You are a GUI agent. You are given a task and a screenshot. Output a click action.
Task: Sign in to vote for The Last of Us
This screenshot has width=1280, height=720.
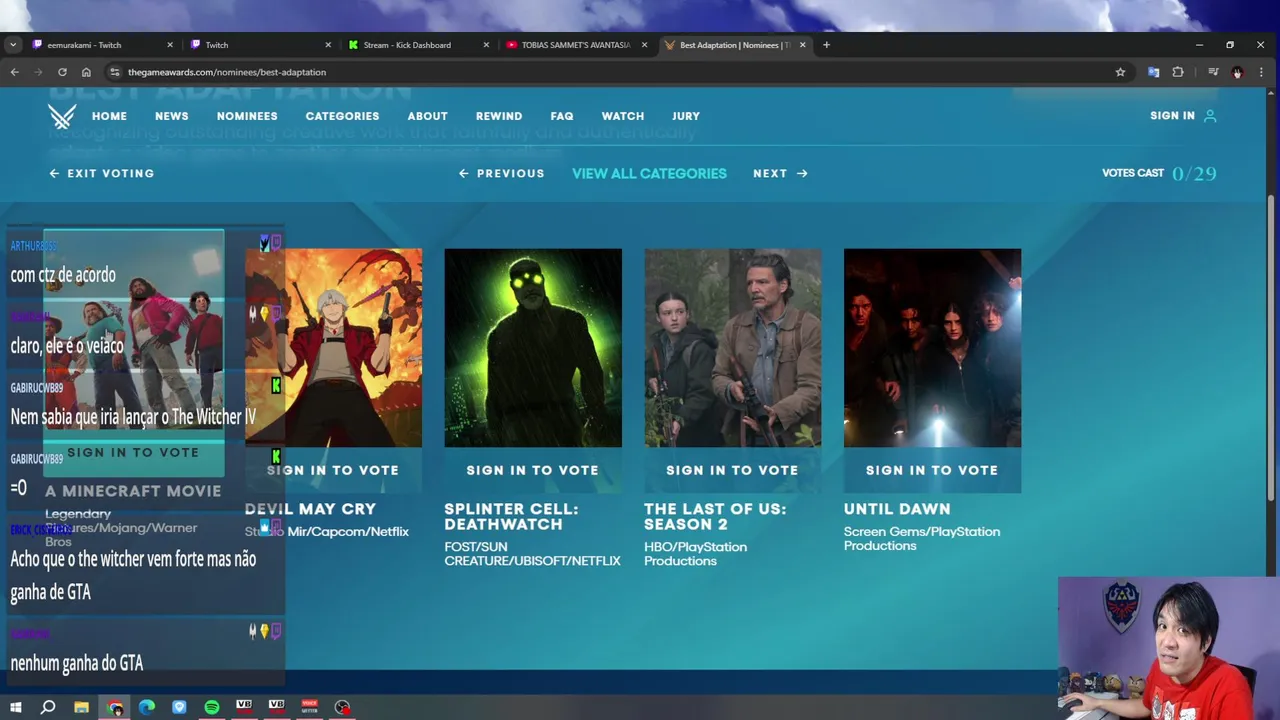click(x=732, y=470)
